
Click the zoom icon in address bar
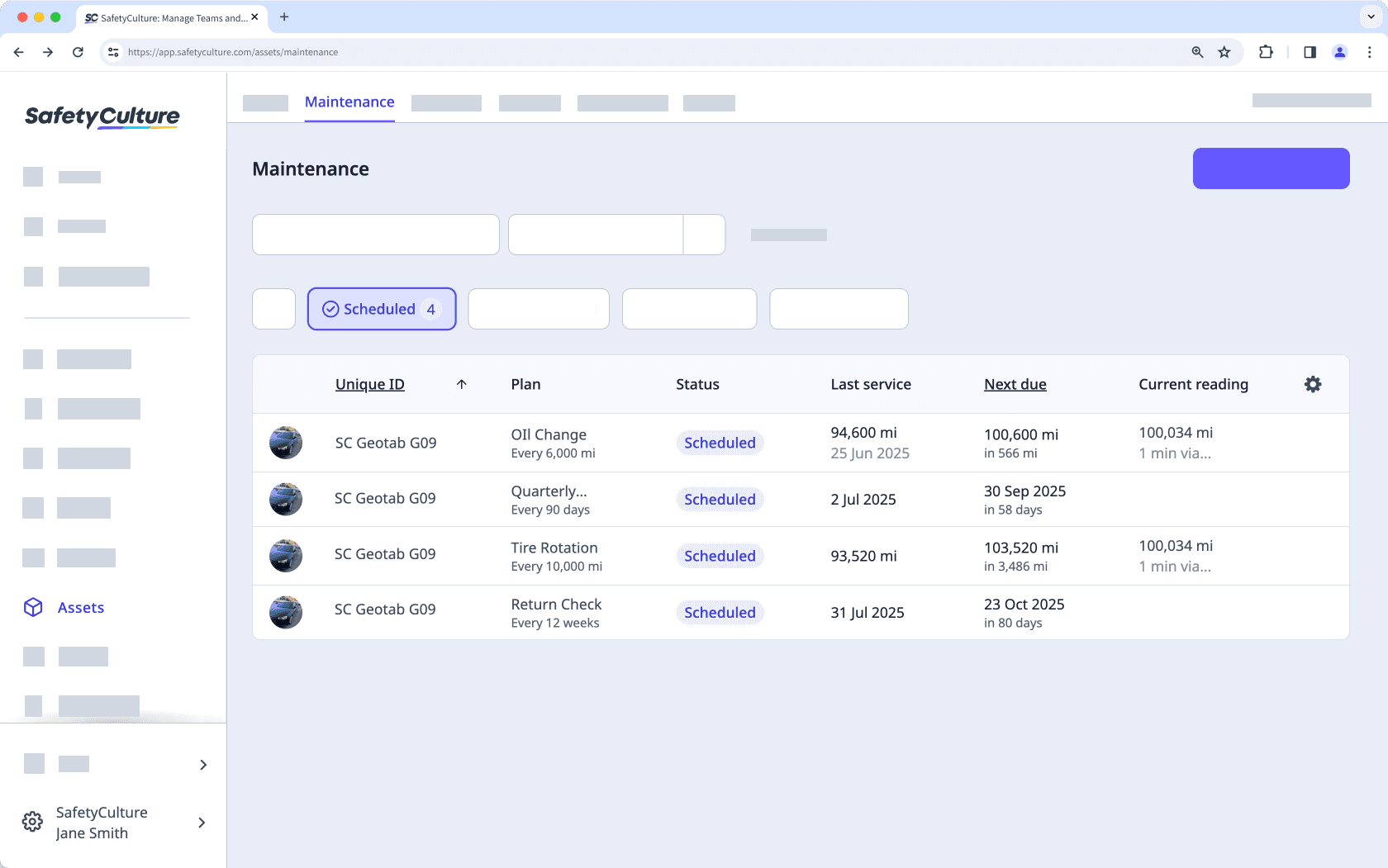point(1196,52)
